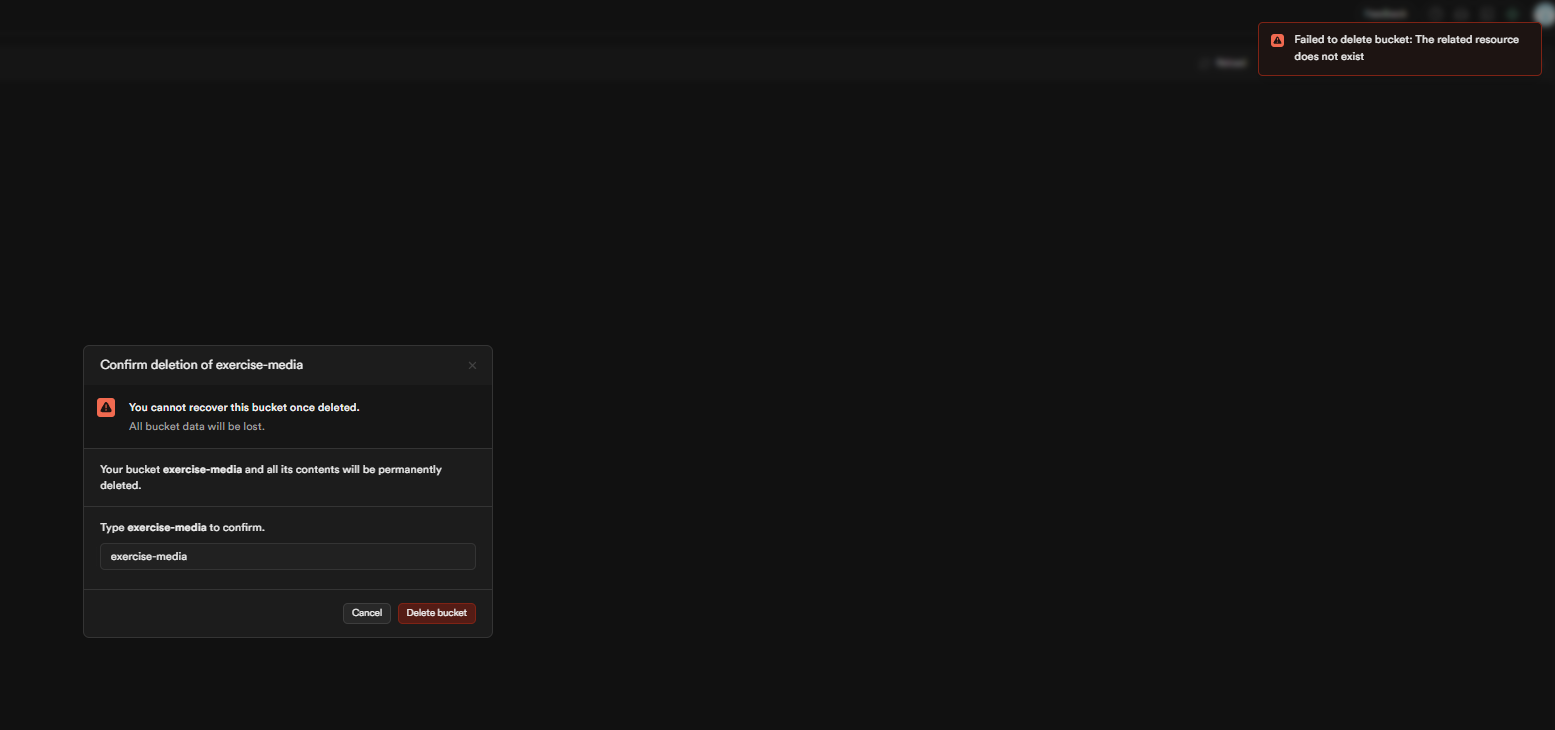Open the user avatar menu
Screen dimensions: 1555x730
tap(1543, 14)
